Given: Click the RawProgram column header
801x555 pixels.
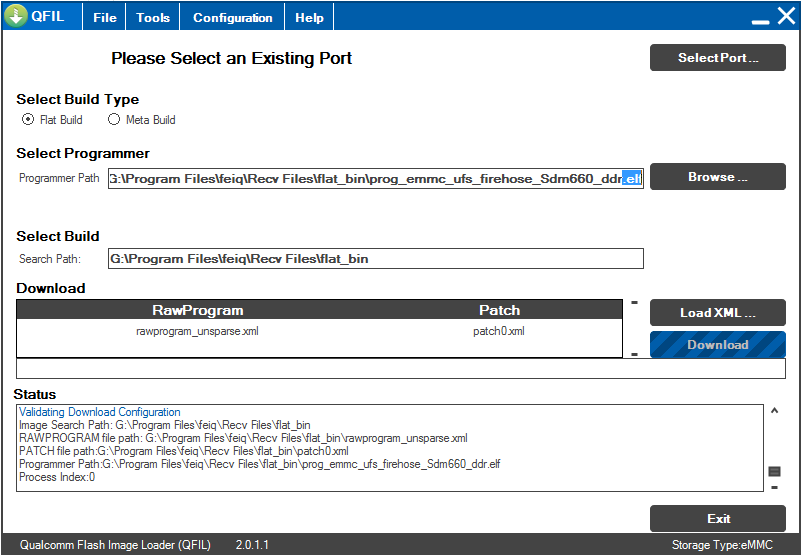Looking at the screenshot, I should (198, 310).
